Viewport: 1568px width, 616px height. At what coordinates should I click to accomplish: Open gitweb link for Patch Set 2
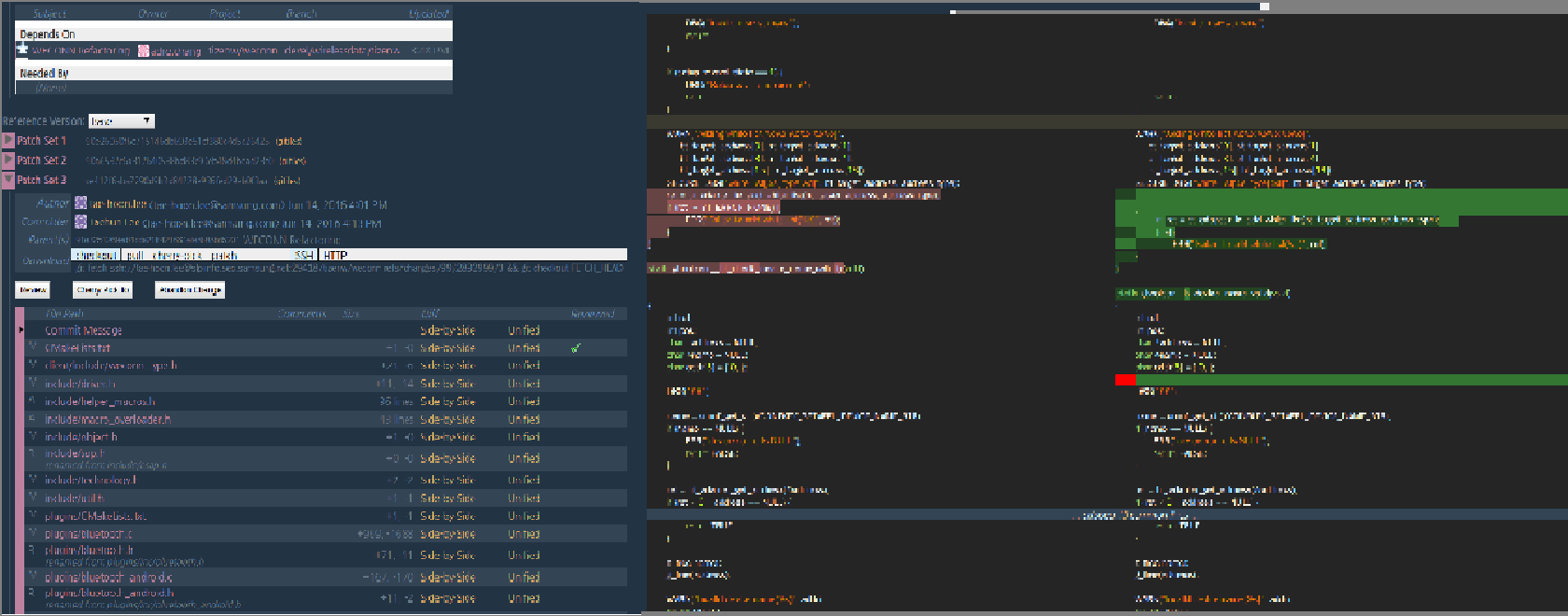(292, 161)
